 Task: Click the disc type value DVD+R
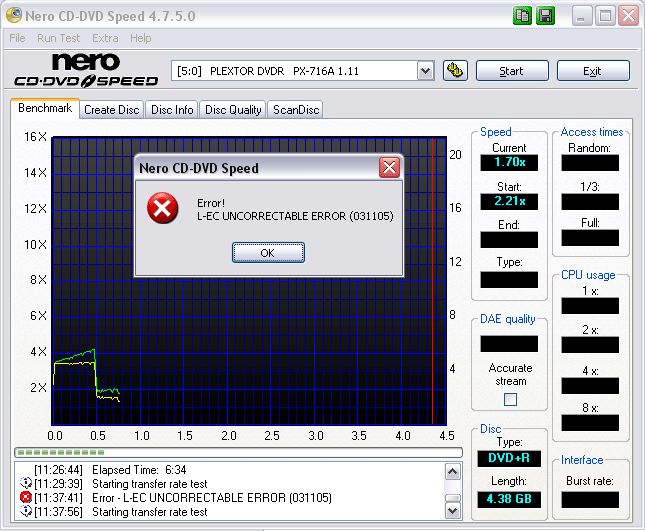509,458
